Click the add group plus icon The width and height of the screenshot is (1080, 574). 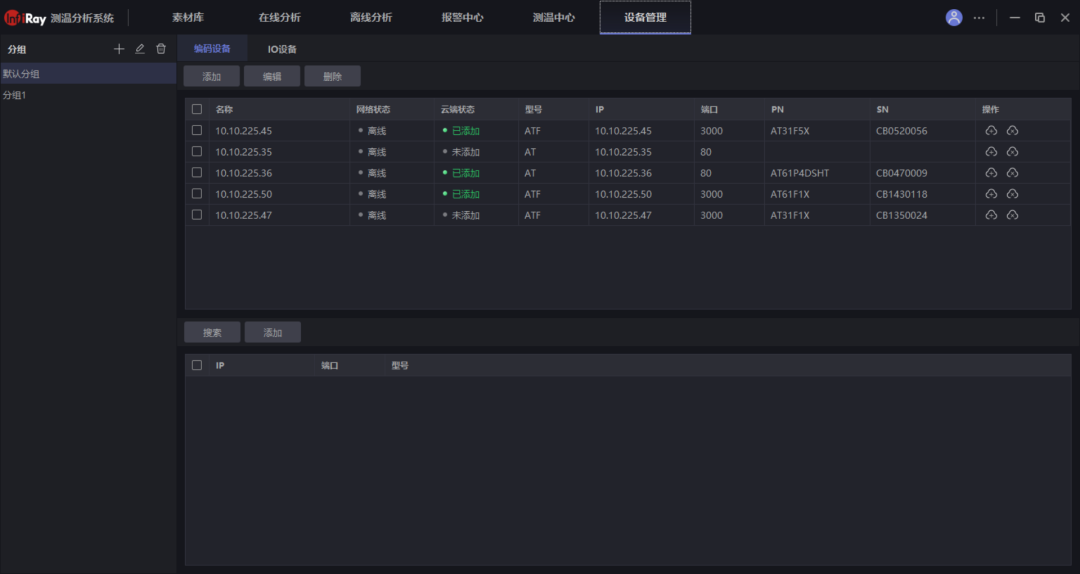click(x=119, y=49)
